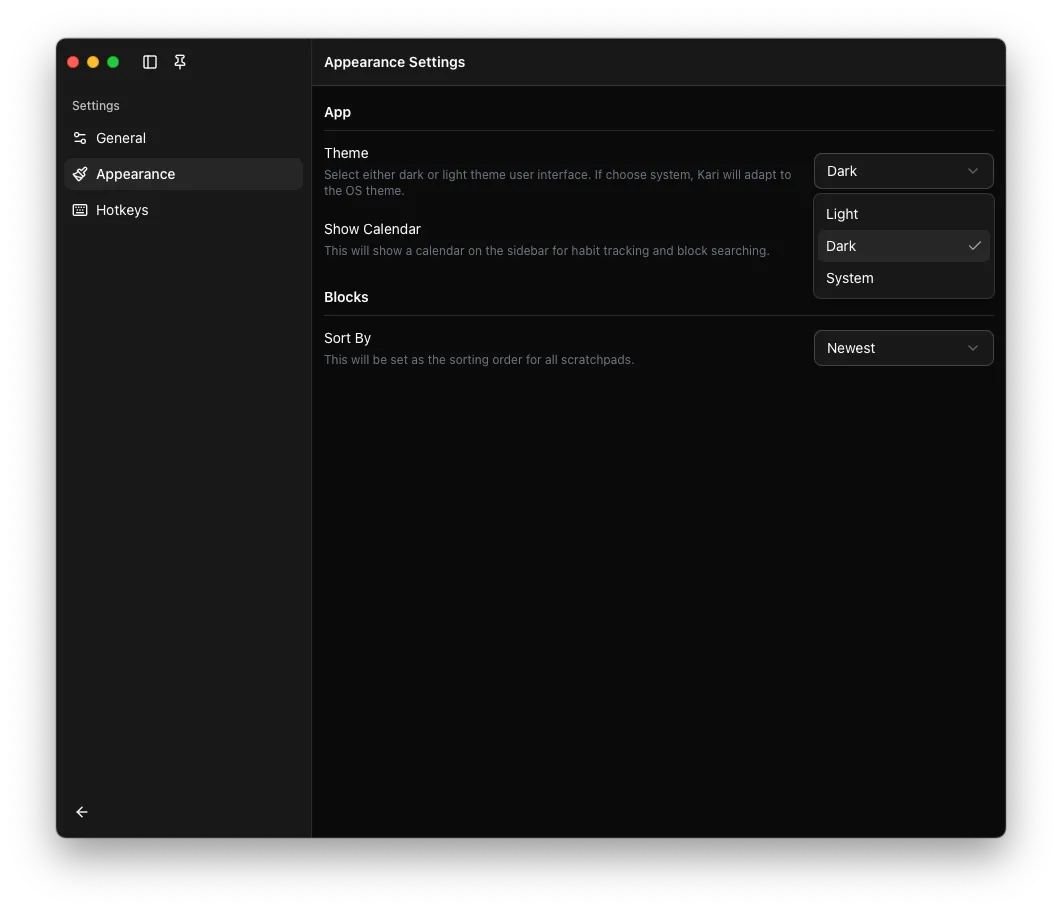Open the Sort By Newest dropdown
Screen dimensions: 1062x912
click(890, 348)
